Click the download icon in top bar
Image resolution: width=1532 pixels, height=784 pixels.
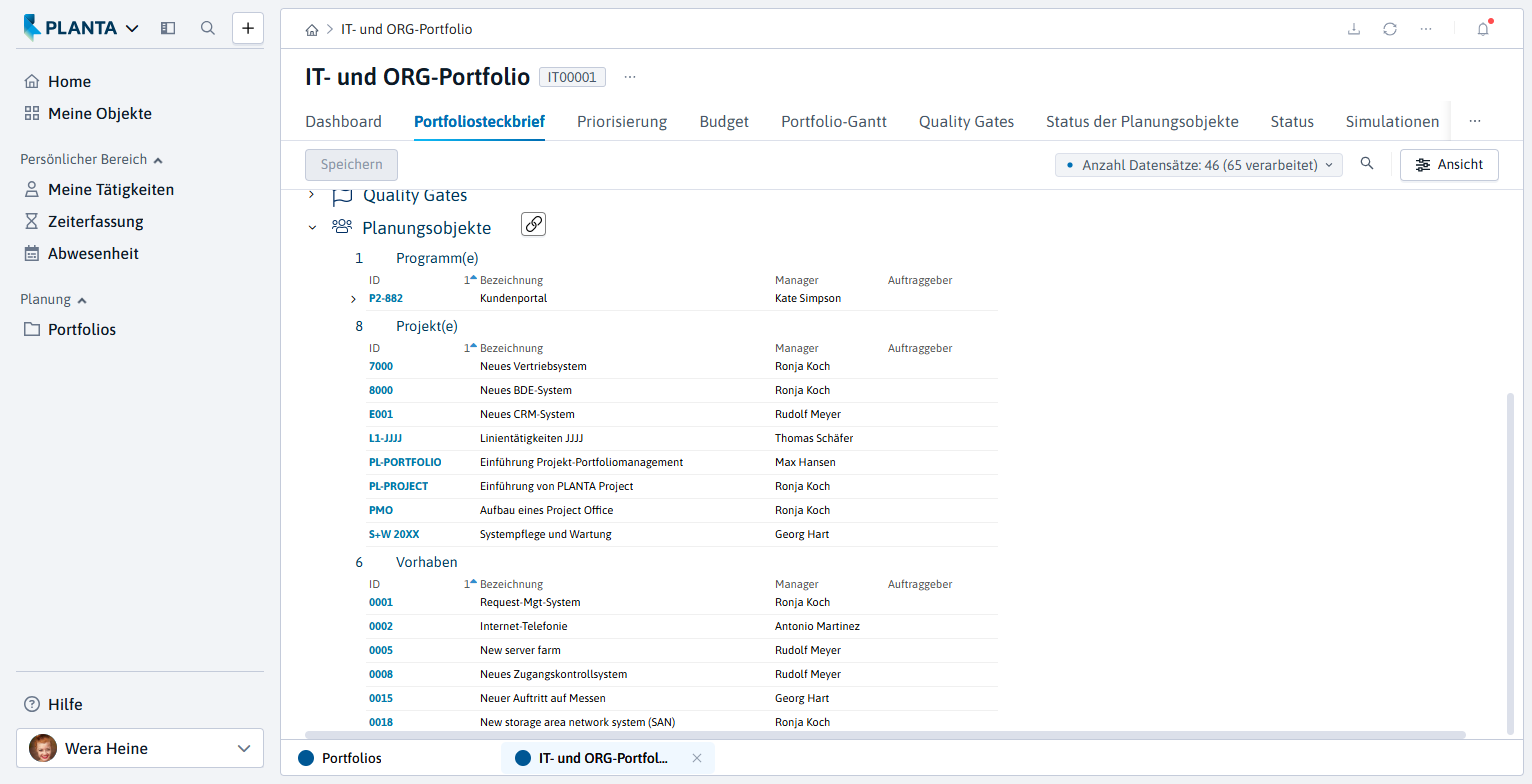point(1354,29)
